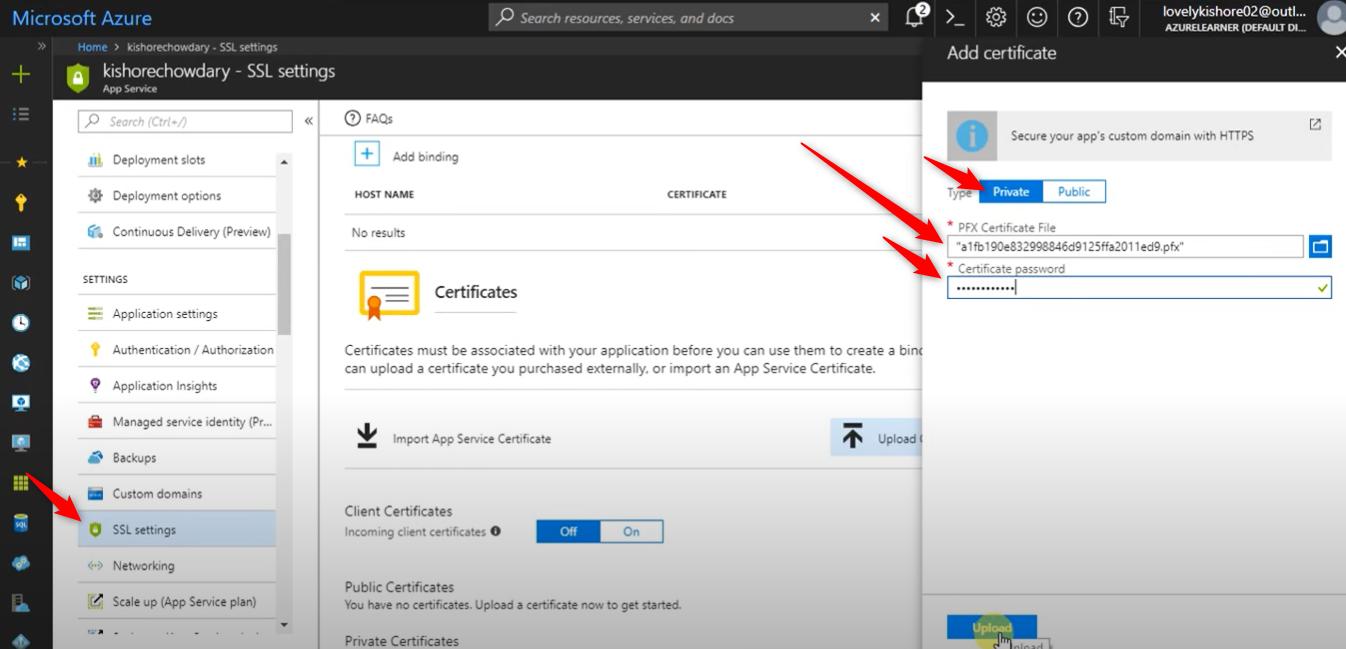Open the globe App Services icon in left rail
The width and height of the screenshot is (1346, 649).
point(20,363)
